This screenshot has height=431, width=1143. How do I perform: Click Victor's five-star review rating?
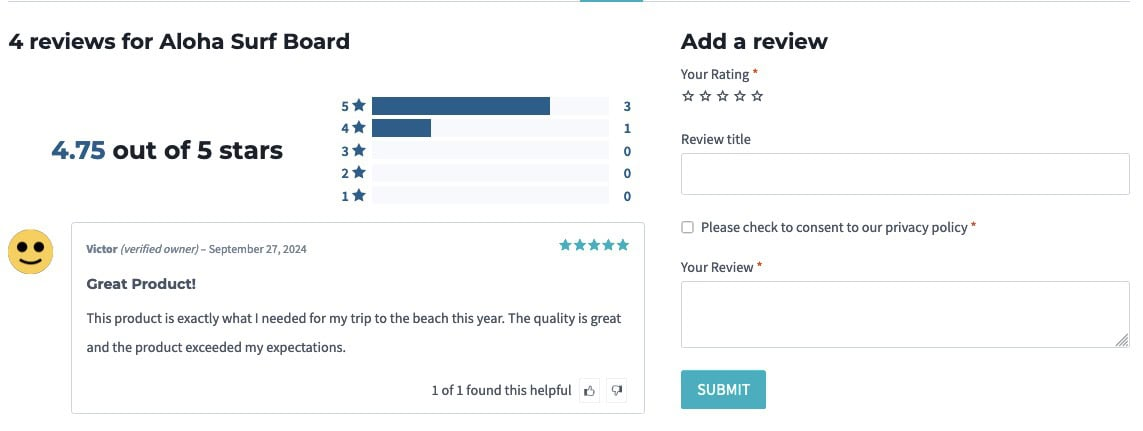coord(594,245)
